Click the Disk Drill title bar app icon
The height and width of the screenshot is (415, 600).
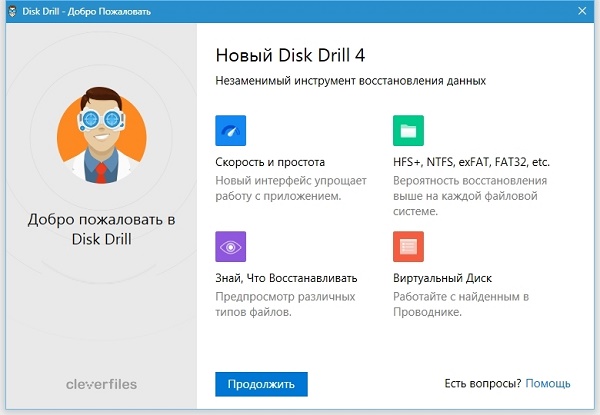tap(13, 11)
